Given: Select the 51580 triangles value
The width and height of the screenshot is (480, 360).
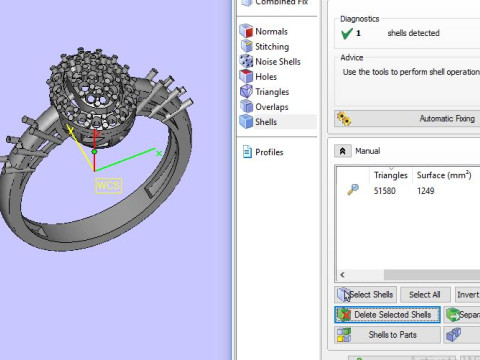Looking at the screenshot, I should (x=385, y=191).
